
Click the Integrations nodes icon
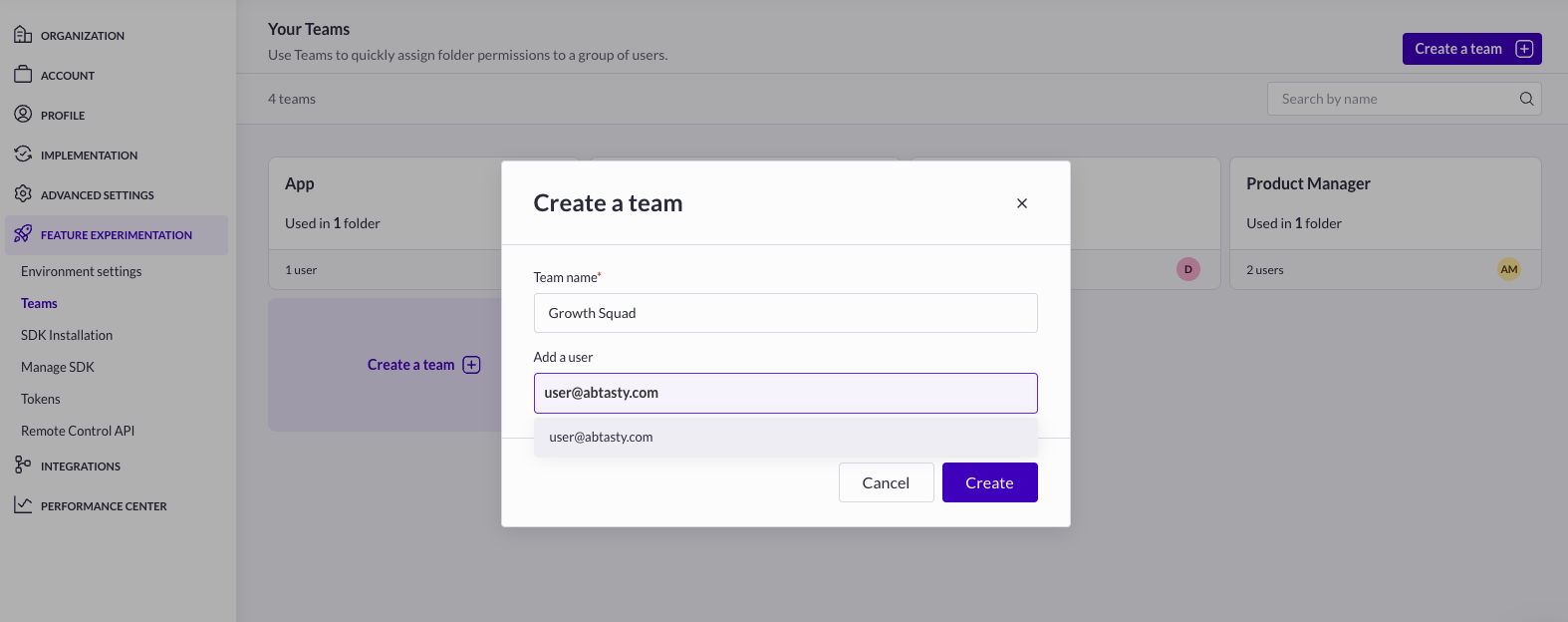23,466
